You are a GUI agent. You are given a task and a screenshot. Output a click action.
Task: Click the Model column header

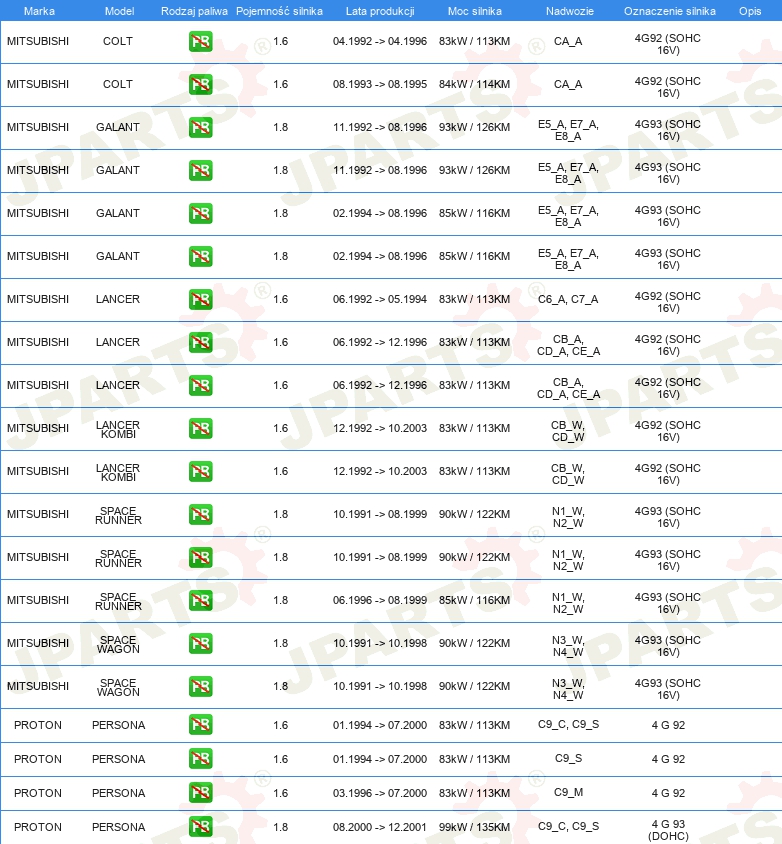pos(119,11)
